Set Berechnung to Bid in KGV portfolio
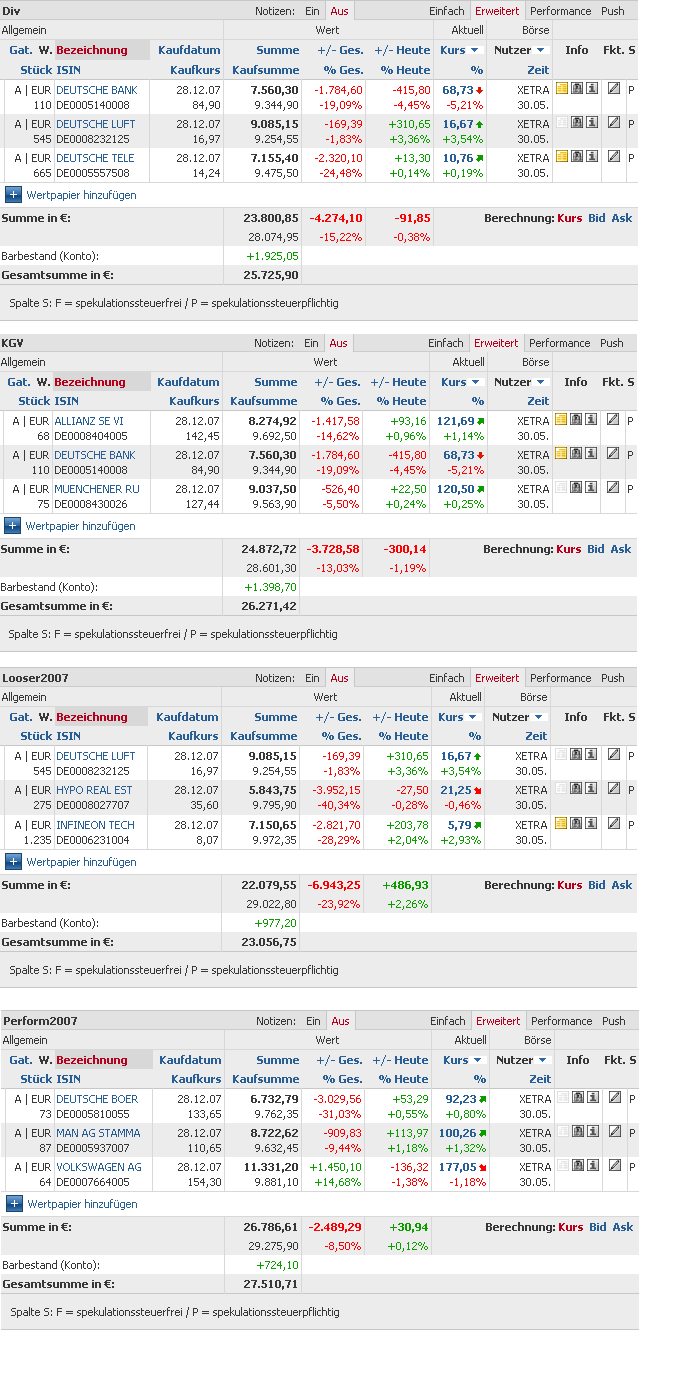The image size is (700, 1400). pyautogui.click(x=596, y=549)
